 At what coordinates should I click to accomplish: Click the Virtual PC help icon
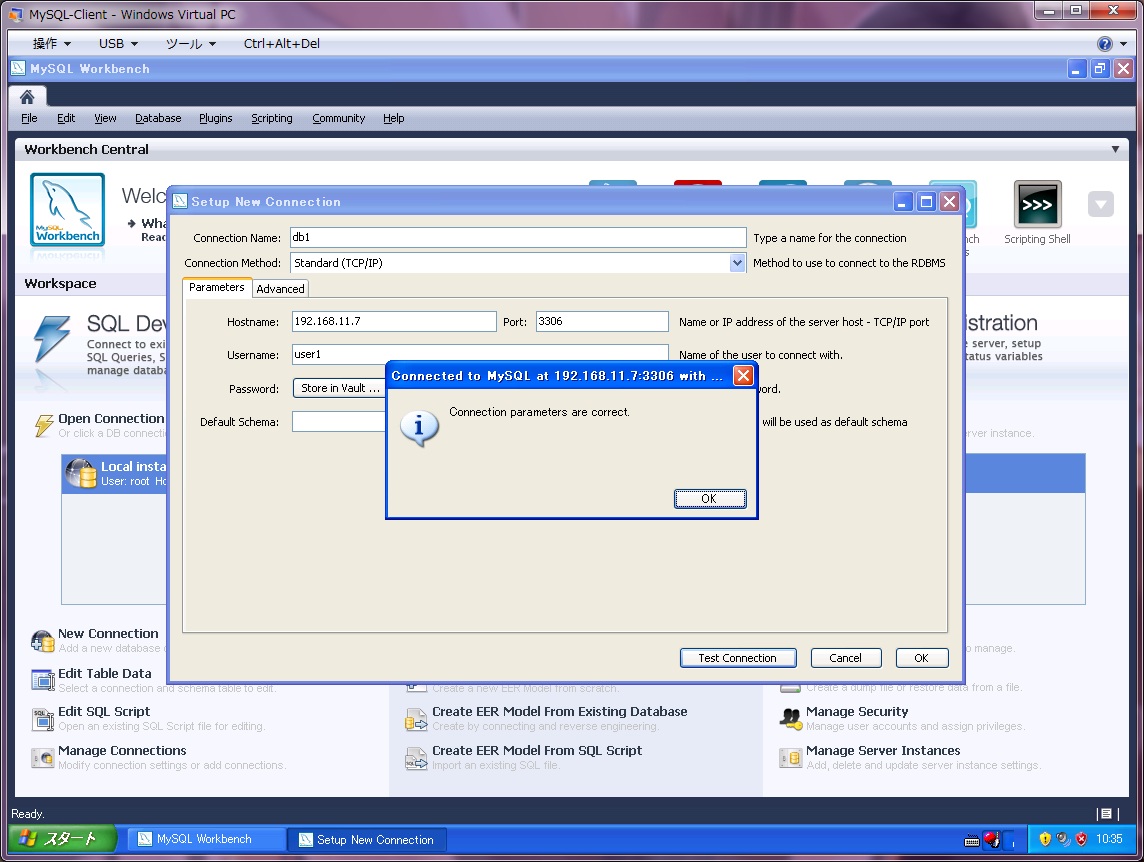pos(1105,44)
